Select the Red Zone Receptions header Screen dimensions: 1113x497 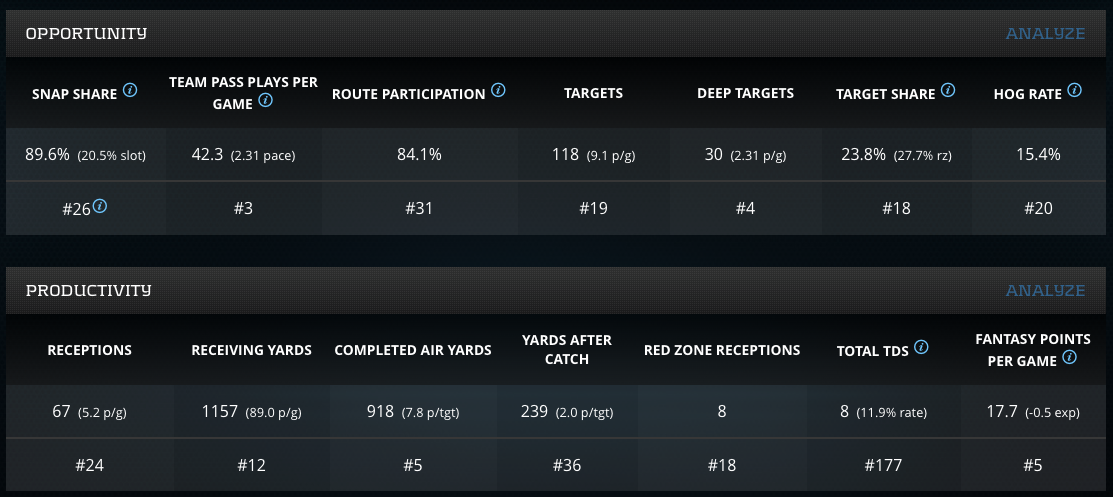pyautogui.click(x=722, y=350)
